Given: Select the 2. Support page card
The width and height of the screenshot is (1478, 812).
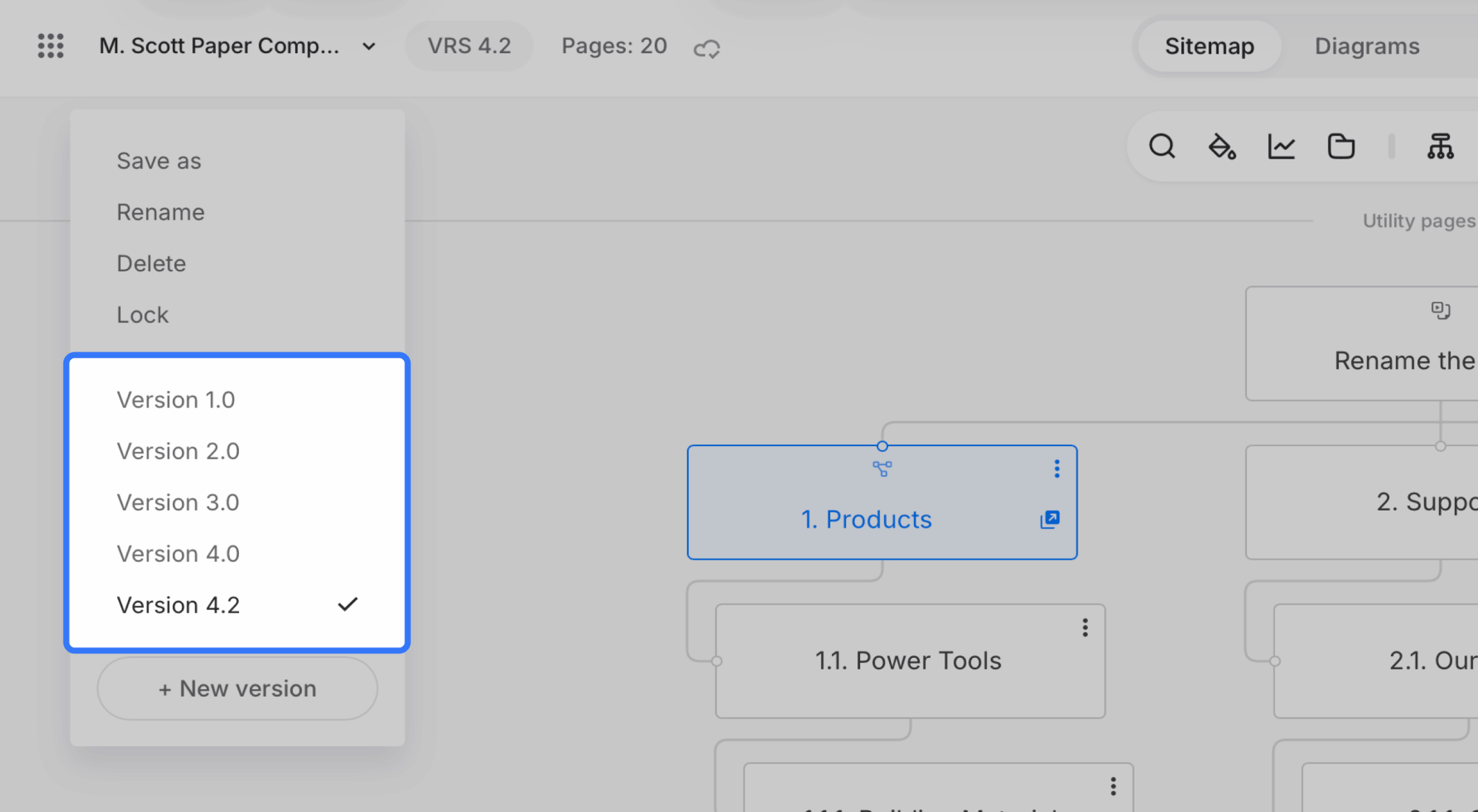Looking at the screenshot, I should tap(1362, 502).
